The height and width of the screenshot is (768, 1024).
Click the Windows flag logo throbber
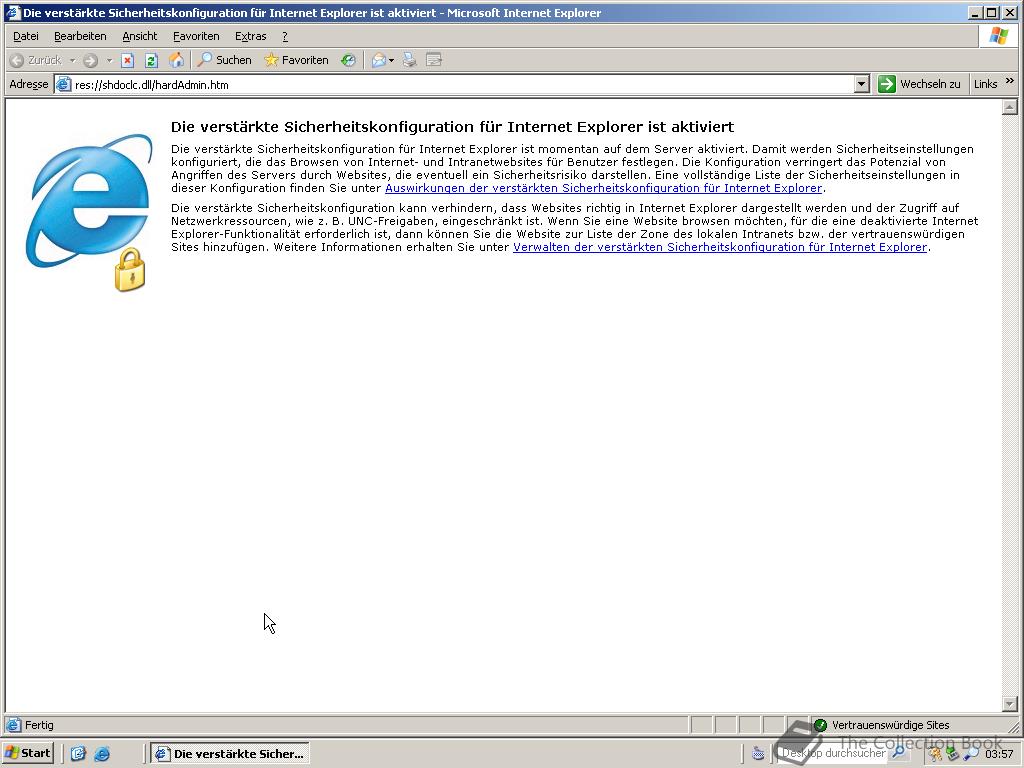999,36
